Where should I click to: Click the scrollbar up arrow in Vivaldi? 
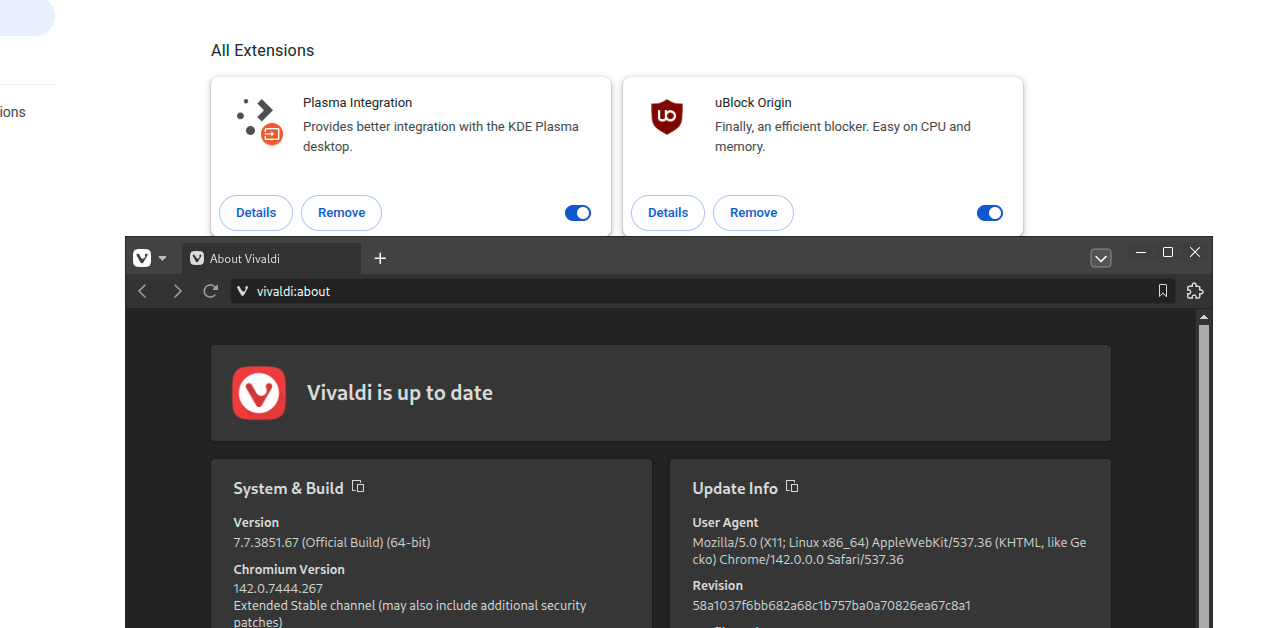pyautogui.click(x=1204, y=316)
